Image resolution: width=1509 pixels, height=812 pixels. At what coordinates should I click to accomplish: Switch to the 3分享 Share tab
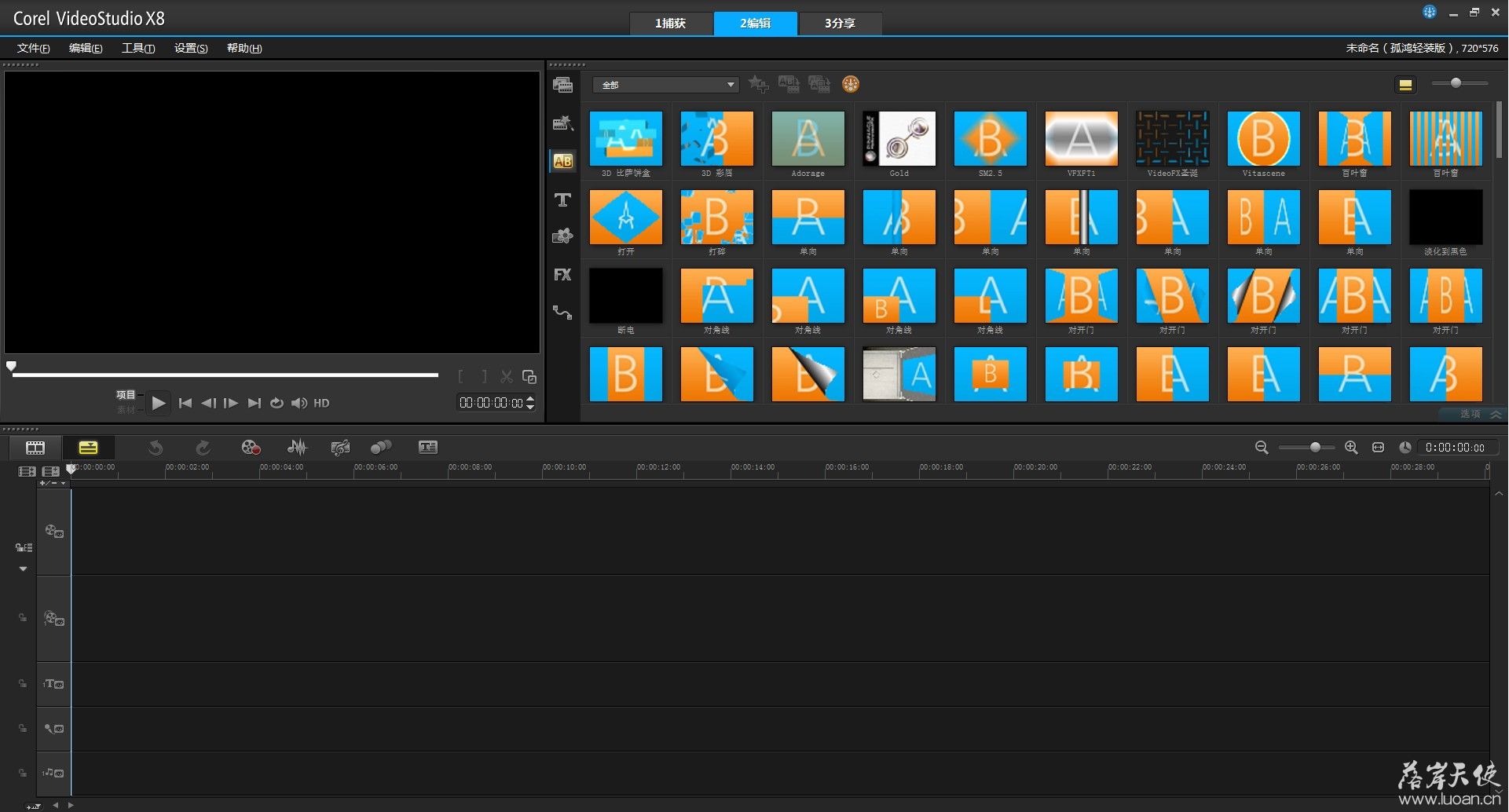[x=840, y=24]
